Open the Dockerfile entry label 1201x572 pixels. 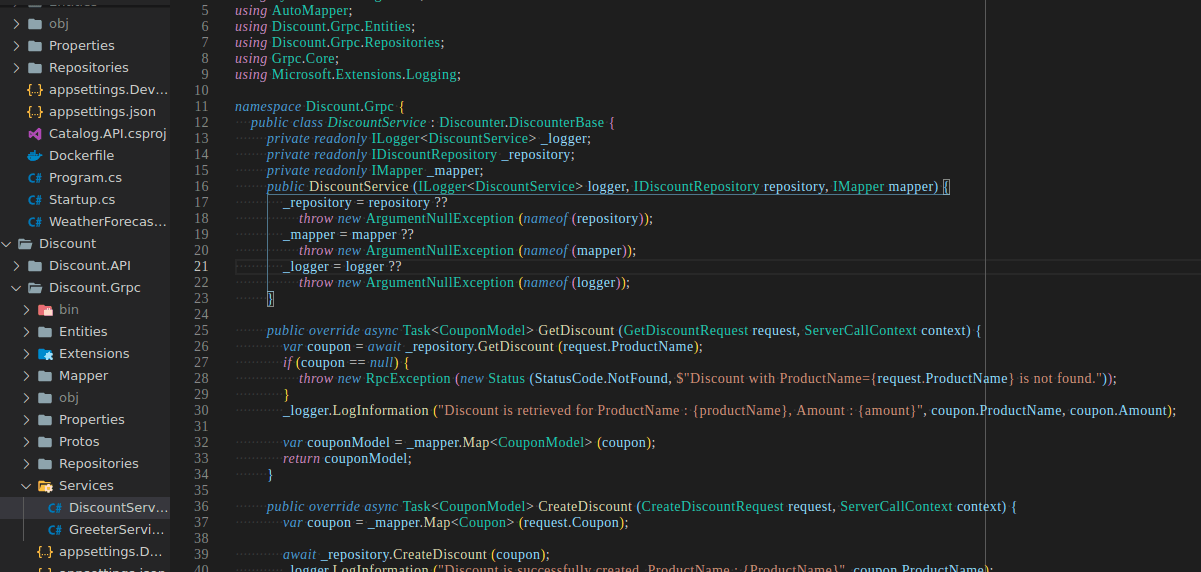pyautogui.click(x=81, y=155)
